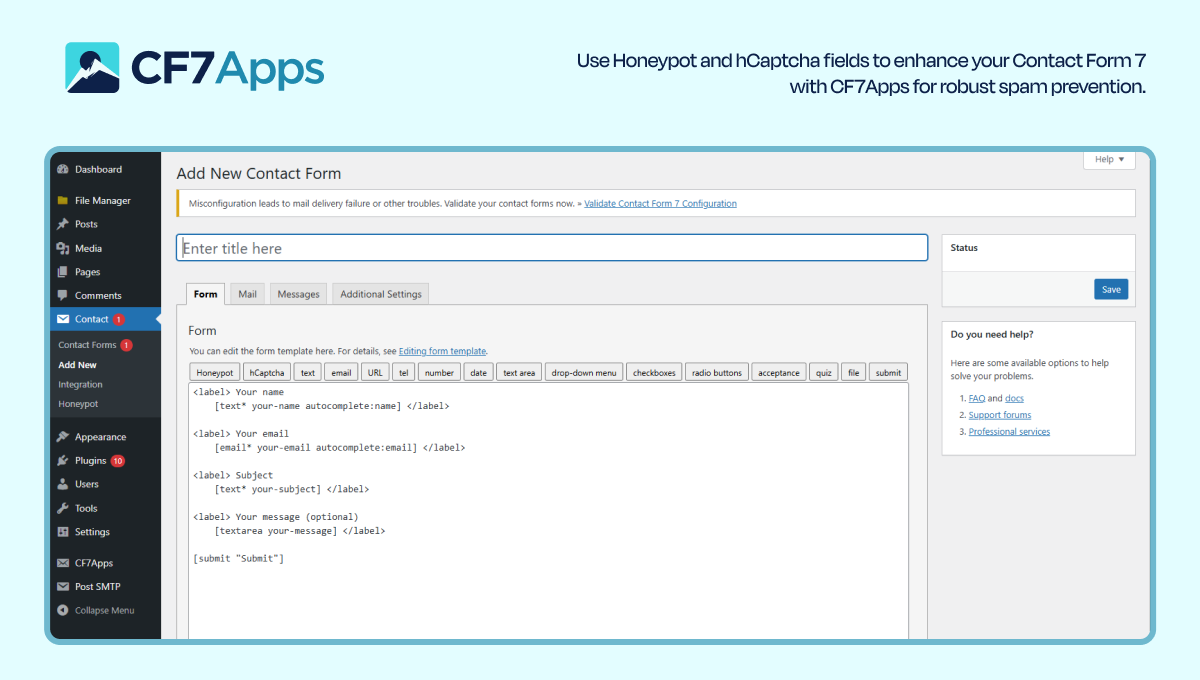Insert a radio buttons tag
The width and height of the screenshot is (1200, 680).
[x=717, y=373]
